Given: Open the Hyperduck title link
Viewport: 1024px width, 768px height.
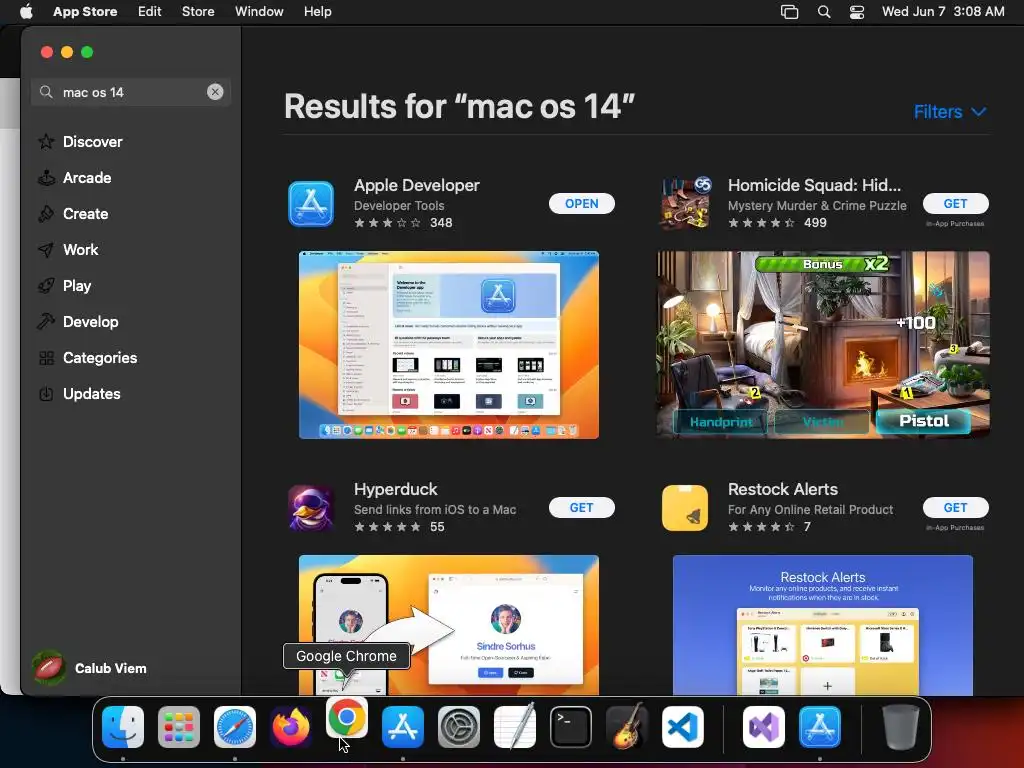Looking at the screenshot, I should coord(395,489).
